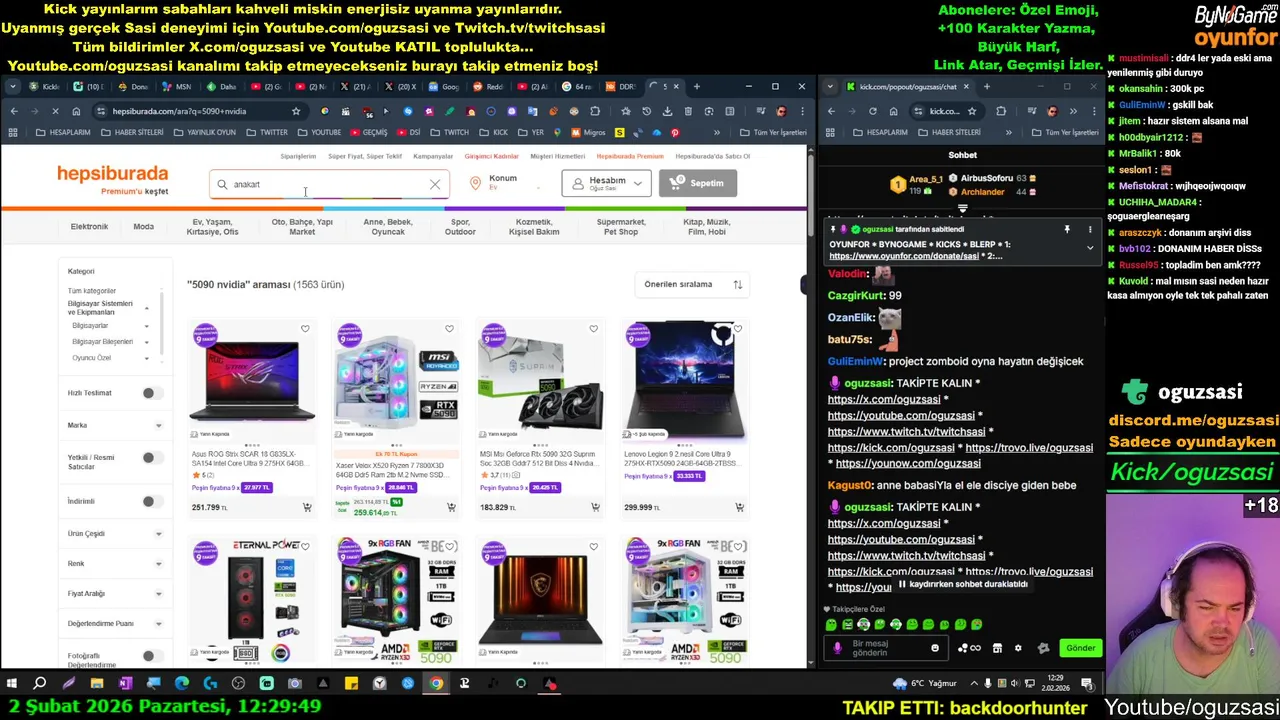
Task: Stop loading the hepsiburada page
Action: [x=54, y=111]
